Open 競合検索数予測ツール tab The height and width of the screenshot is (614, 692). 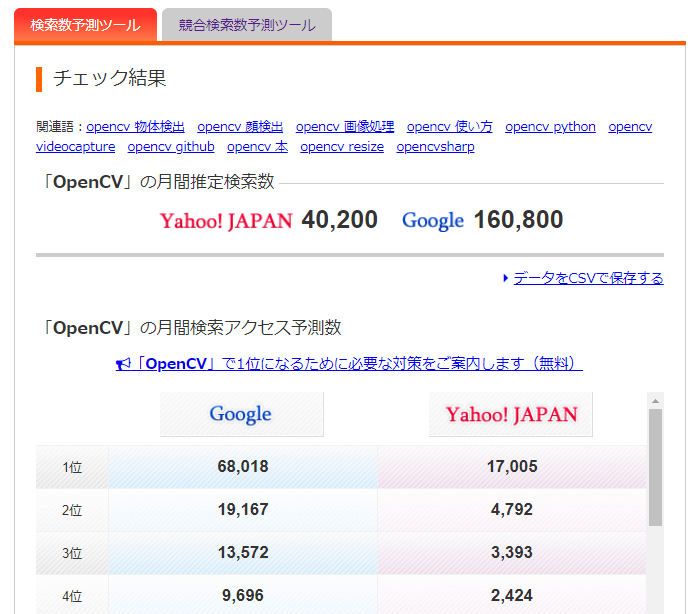(247, 25)
